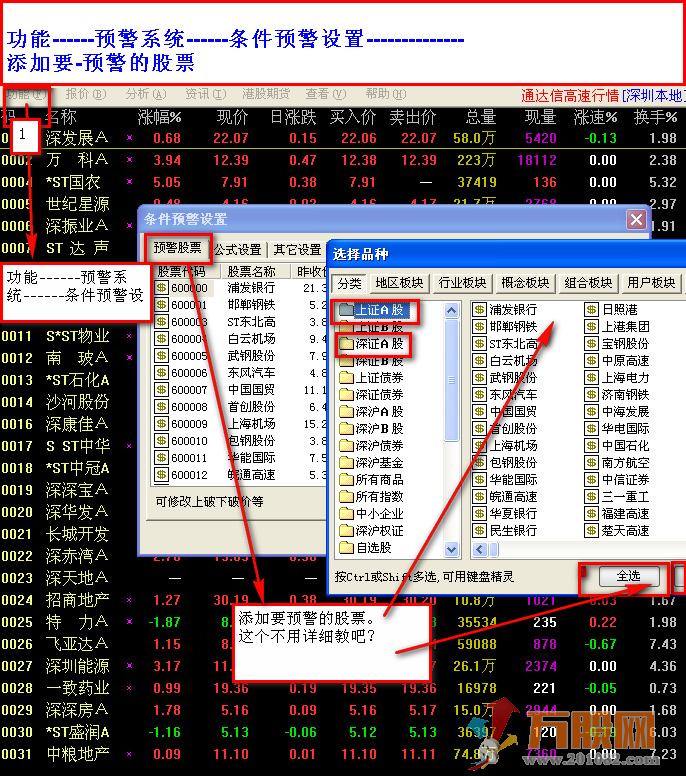Open the 分析 menu
The height and width of the screenshot is (776, 686).
pos(146,94)
